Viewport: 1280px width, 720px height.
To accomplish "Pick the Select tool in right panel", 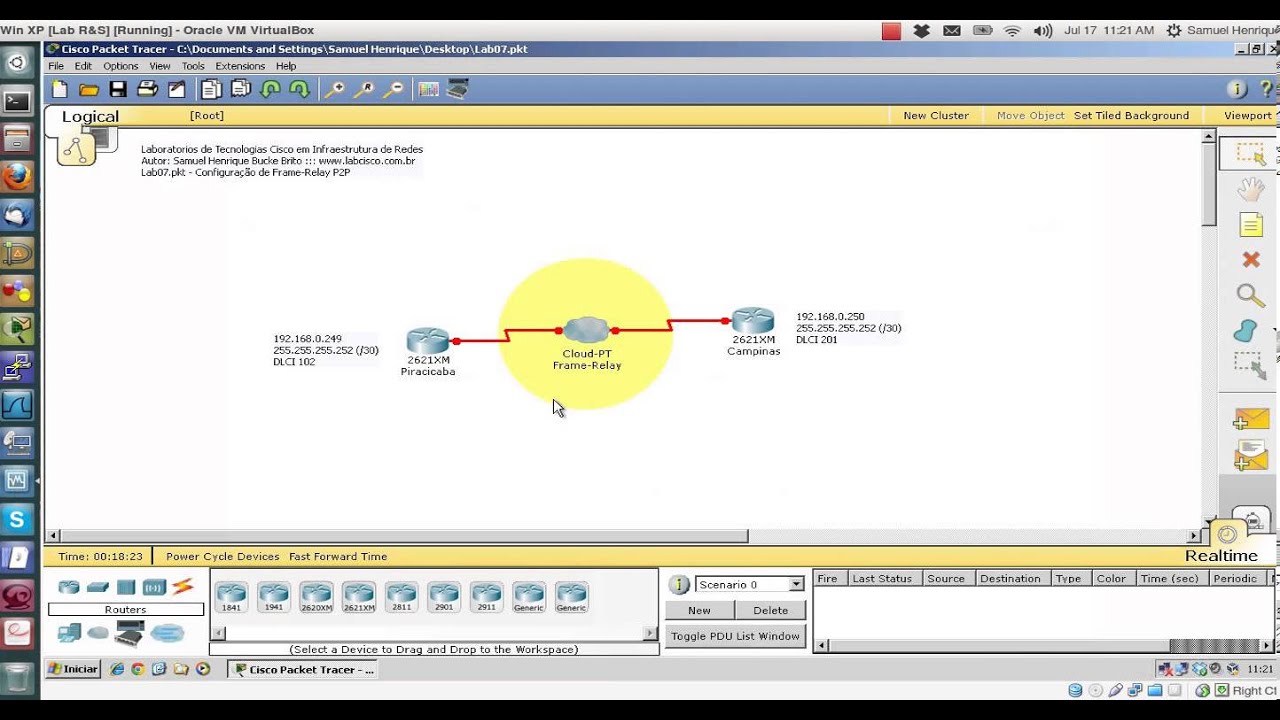I will 1250,153.
